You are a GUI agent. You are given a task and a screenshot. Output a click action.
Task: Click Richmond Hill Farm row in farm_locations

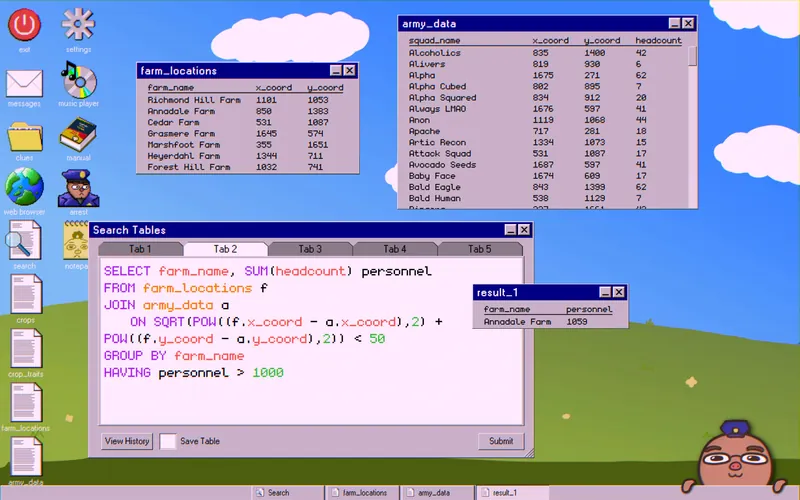[245, 100]
